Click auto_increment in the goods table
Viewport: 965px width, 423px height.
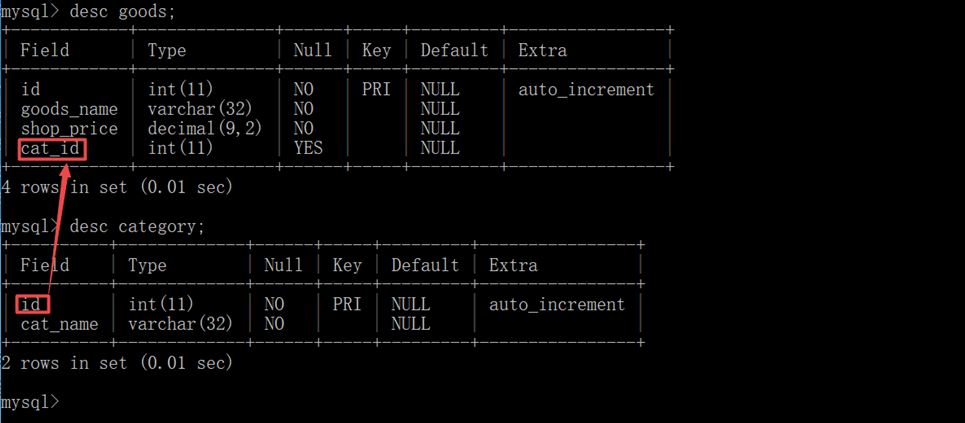(x=586, y=89)
